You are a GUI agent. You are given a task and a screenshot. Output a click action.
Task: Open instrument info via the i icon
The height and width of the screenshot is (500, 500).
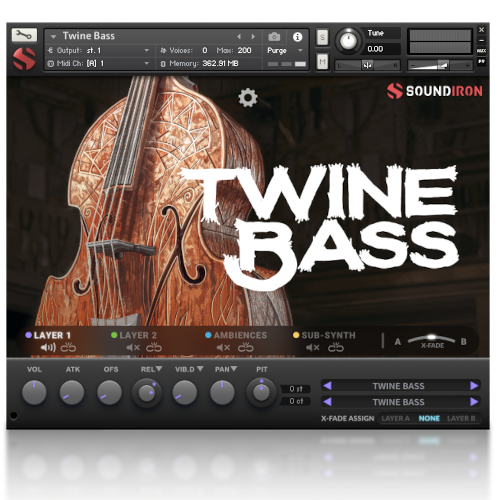click(297, 37)
